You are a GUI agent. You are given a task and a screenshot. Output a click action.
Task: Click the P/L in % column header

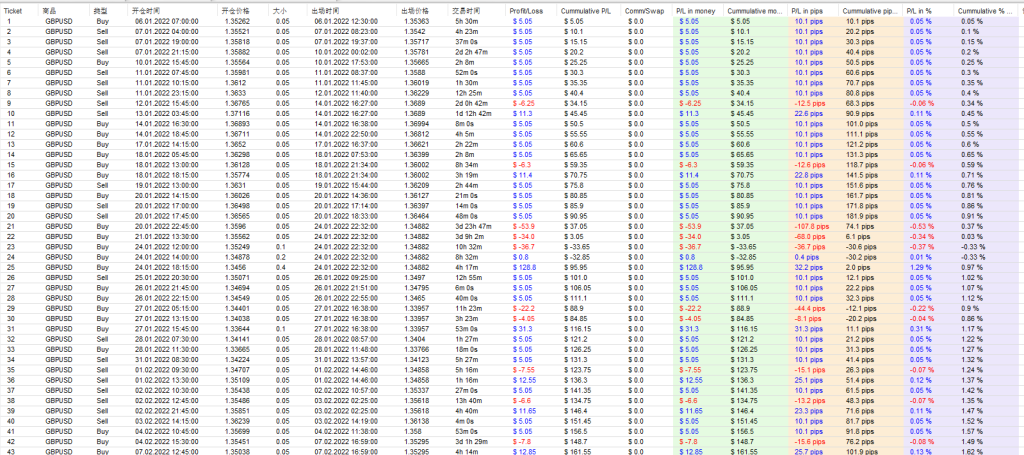[x=919, y=9]
